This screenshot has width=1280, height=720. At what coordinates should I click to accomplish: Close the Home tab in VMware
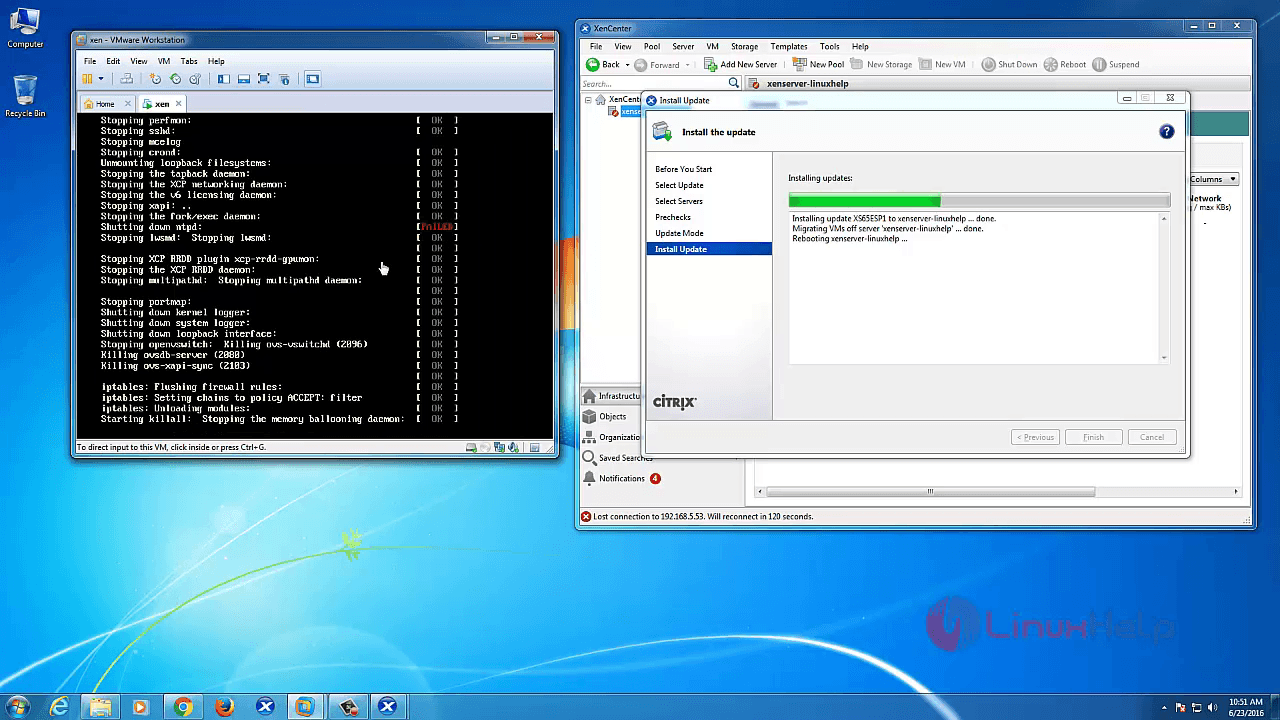point(126,104)
